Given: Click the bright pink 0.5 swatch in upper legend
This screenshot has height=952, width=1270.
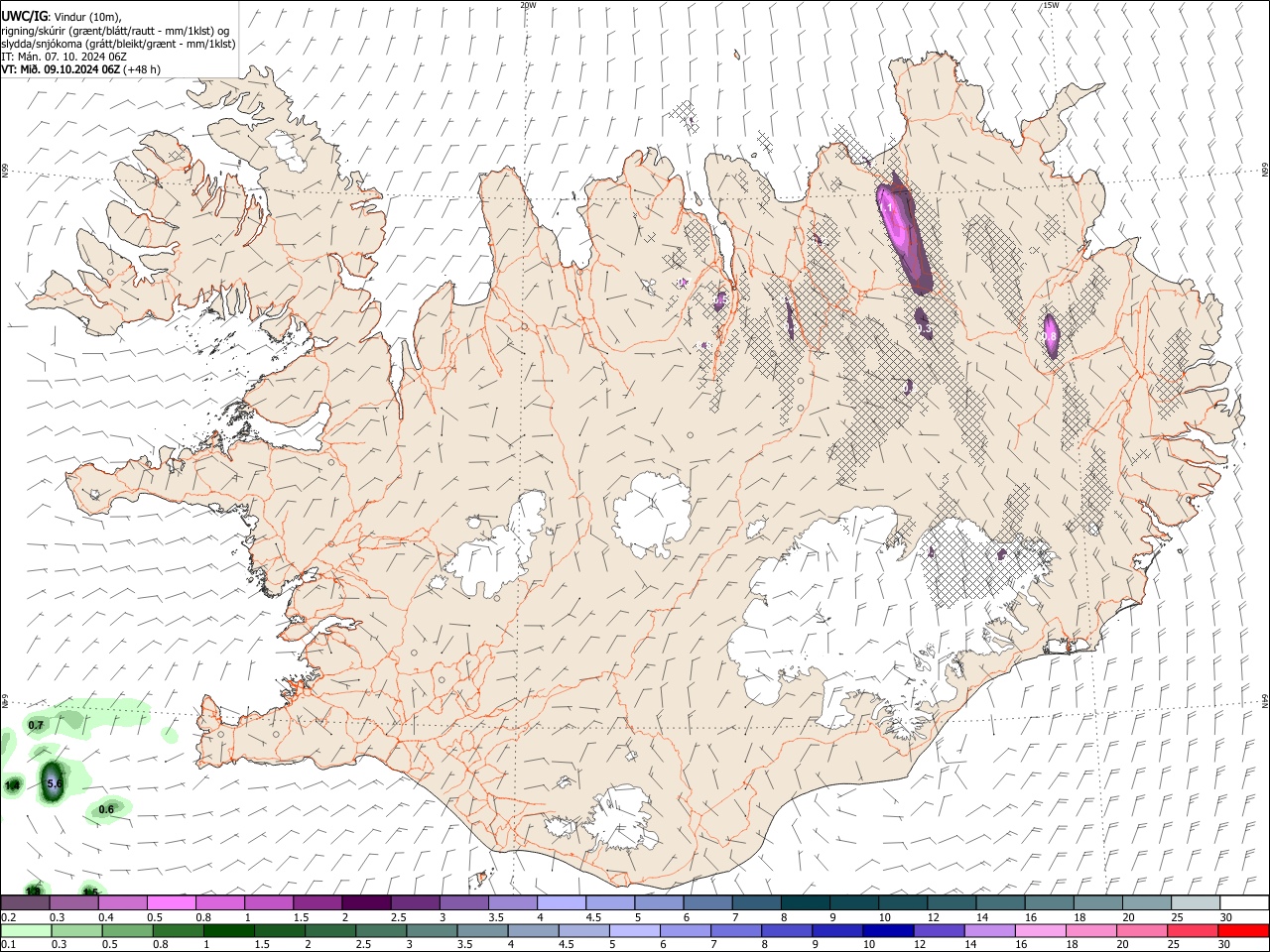Looking at the screenshot, I should pyautogui.click(x=172, y=903).
